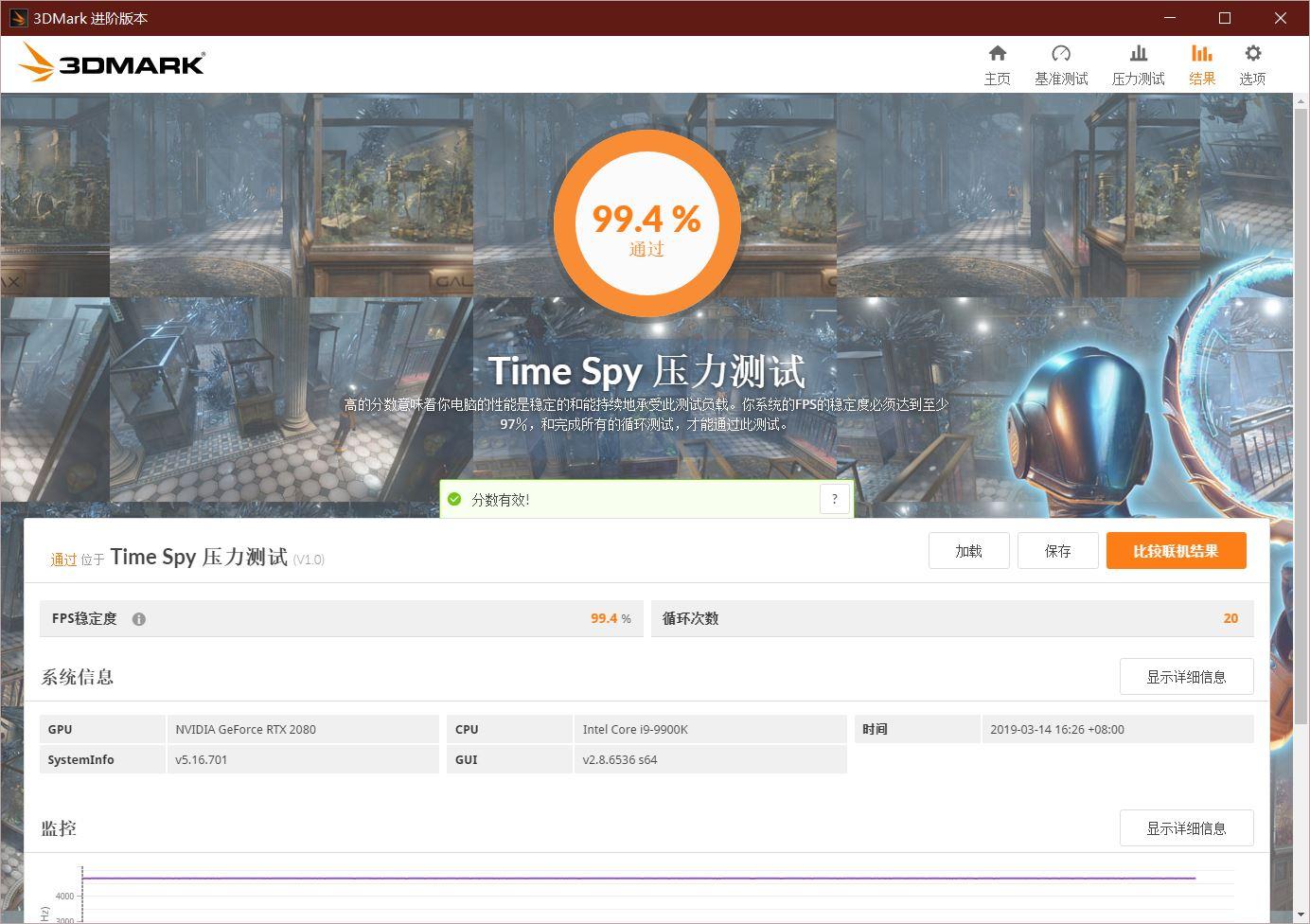Viewport: 1310px width, 924px height.
Task: Open the 选项 options tab
Action: [1252, 65]
